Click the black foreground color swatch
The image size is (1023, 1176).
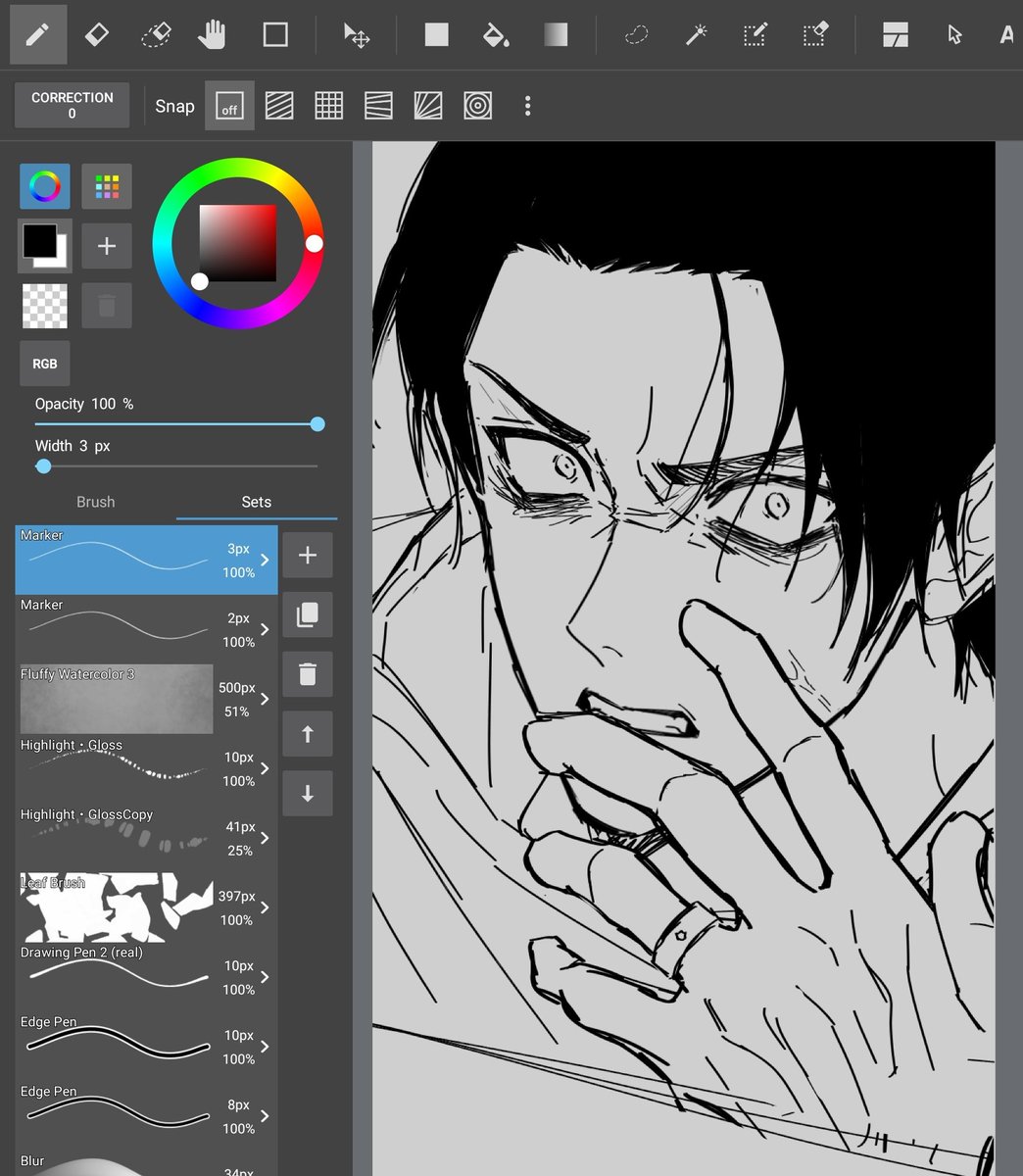tap(40, 240)
